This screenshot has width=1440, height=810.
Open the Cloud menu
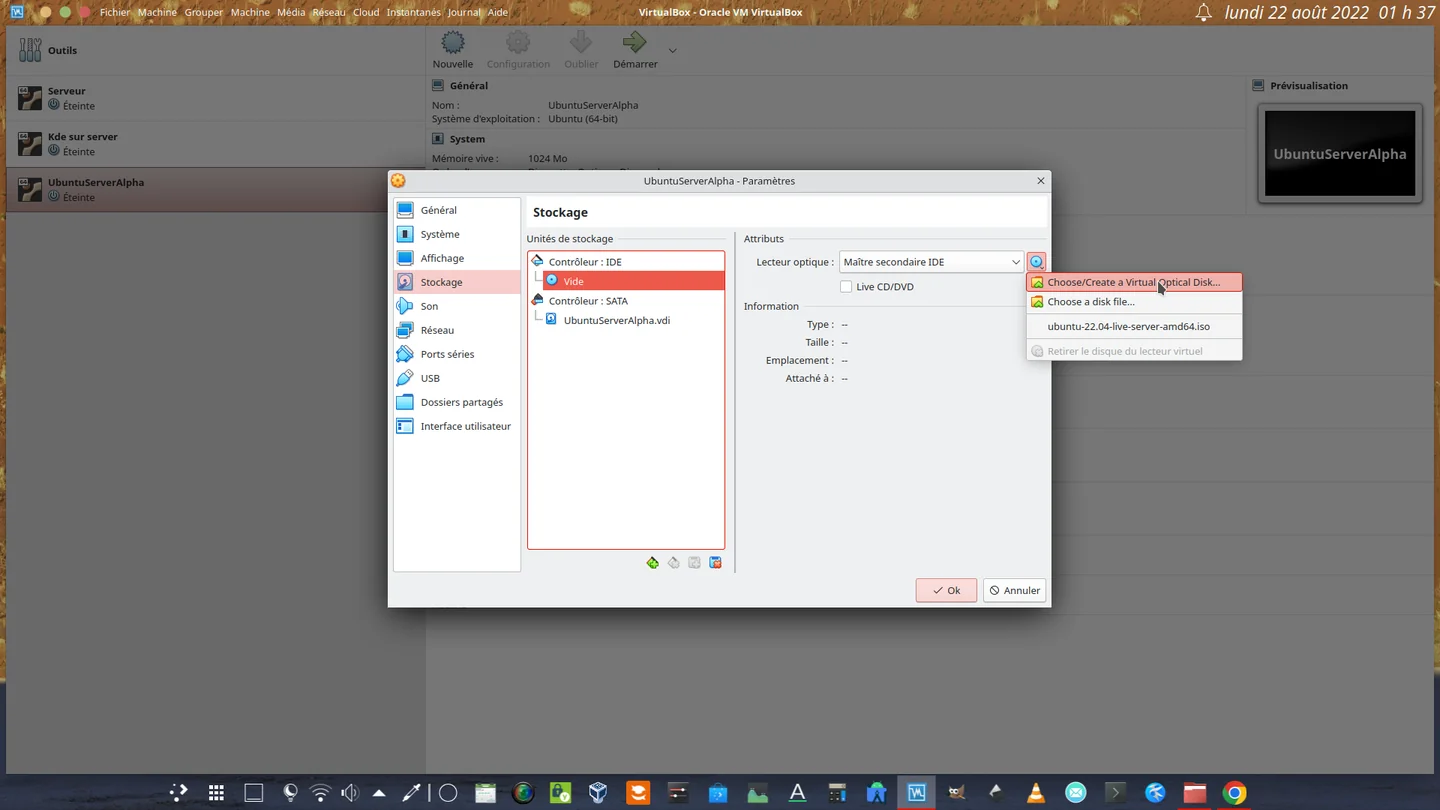366,12
